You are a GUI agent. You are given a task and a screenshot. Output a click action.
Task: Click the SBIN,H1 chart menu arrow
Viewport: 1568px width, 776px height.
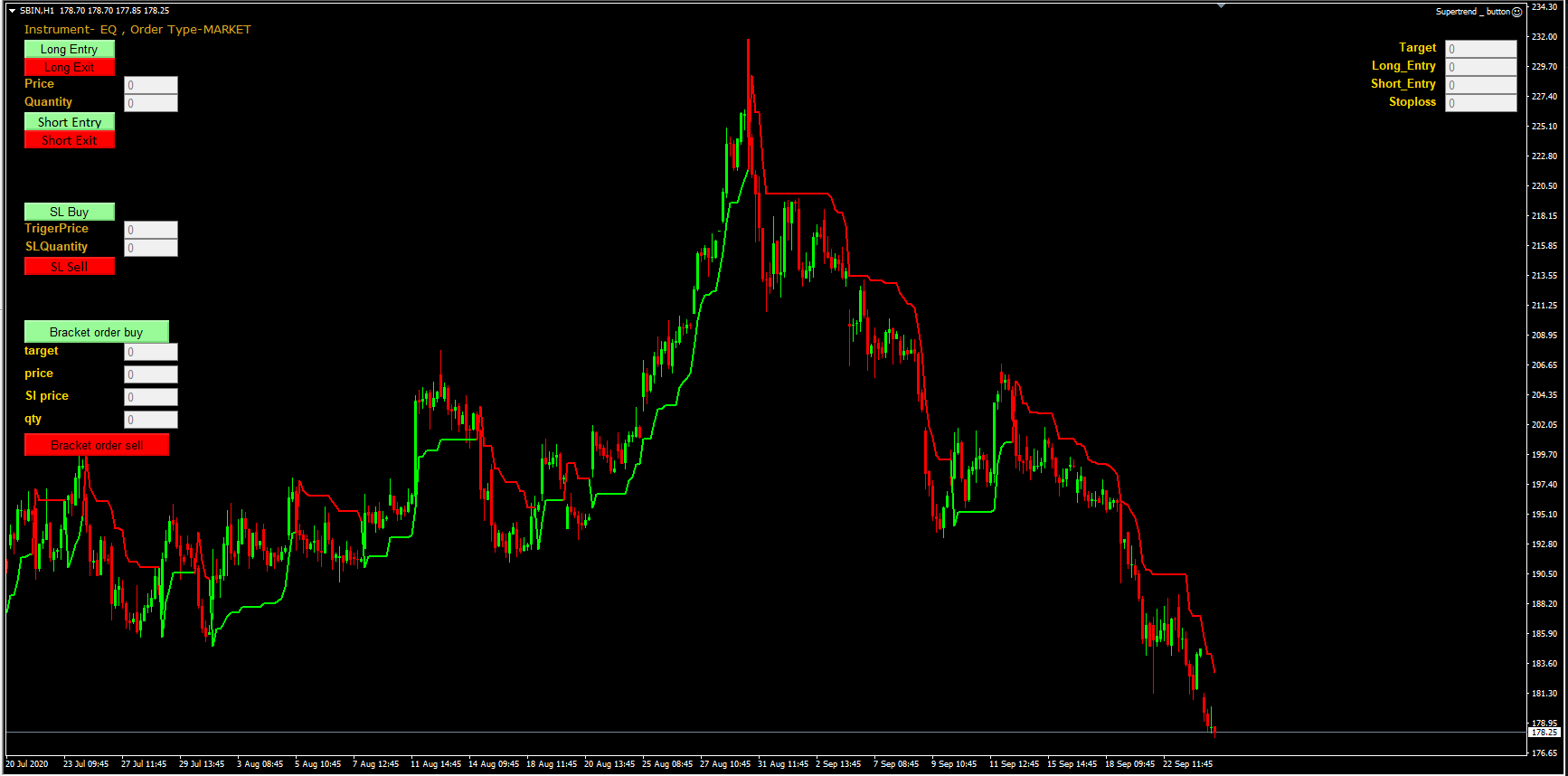tap(12, 11)
